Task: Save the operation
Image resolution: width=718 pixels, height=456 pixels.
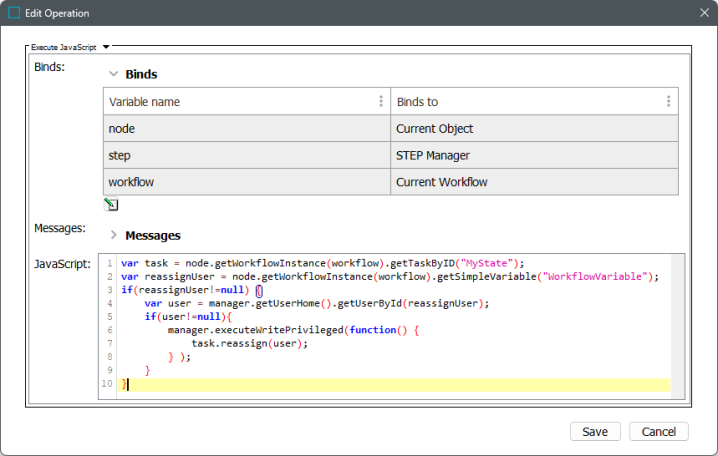Action: pos(595,432)
